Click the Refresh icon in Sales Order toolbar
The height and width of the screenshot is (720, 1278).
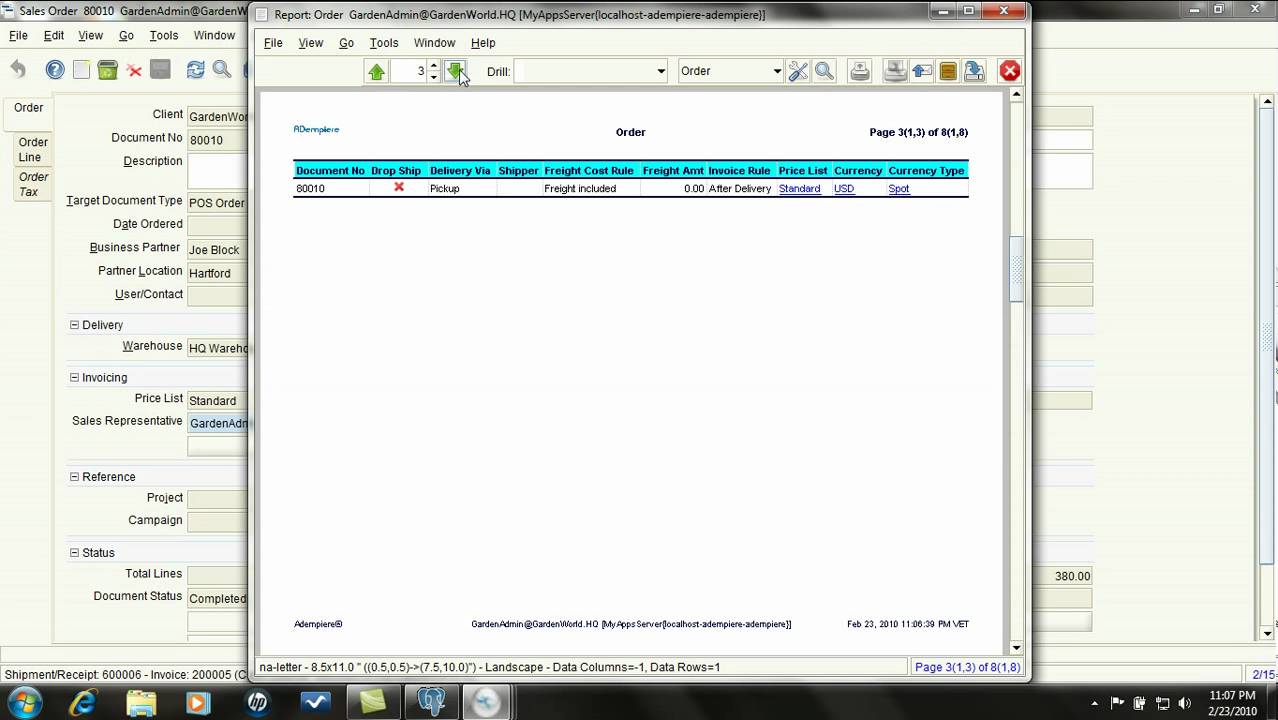(196, 69)
